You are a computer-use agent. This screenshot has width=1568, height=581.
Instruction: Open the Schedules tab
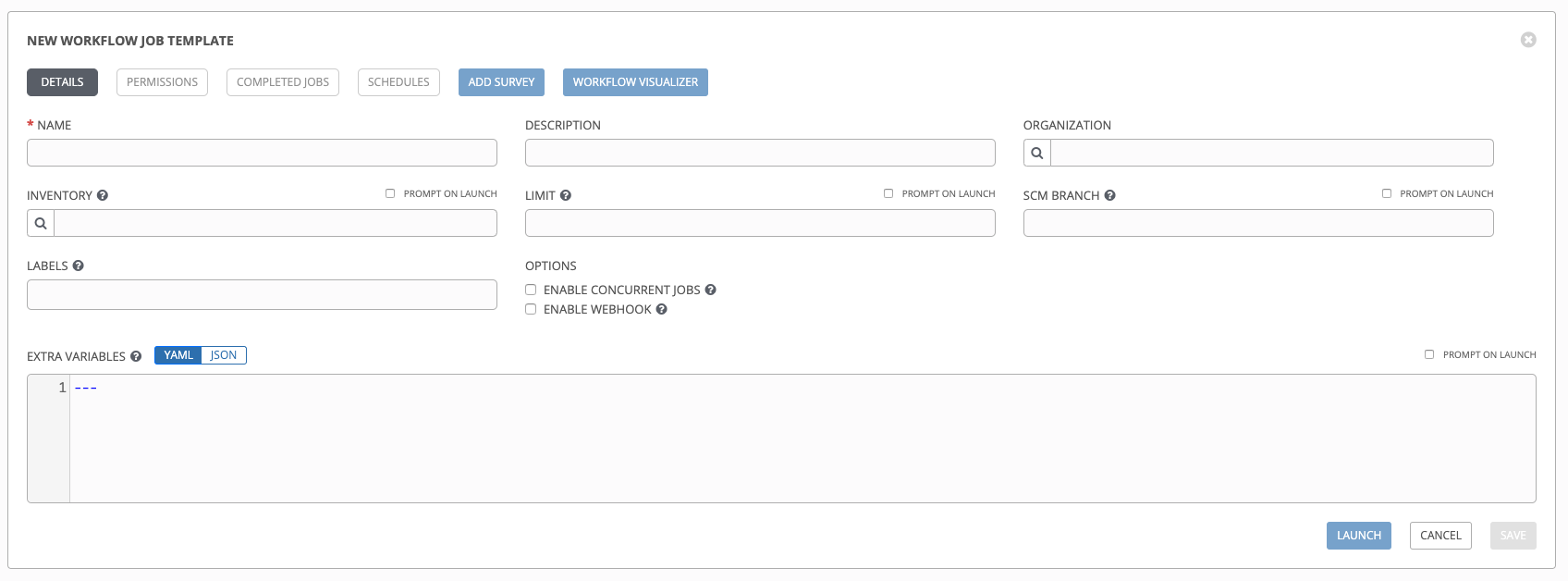point(398,82)
